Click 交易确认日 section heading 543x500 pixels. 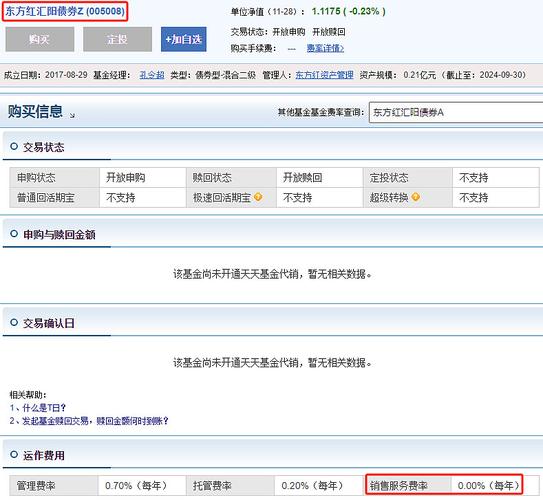click(x=49, y=323)
